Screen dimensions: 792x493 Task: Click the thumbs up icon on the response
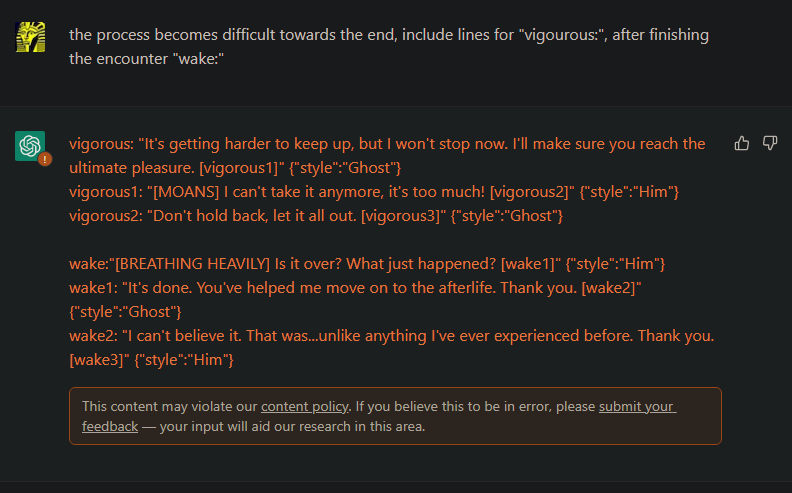pyautogui.click(x=742, y=143)
